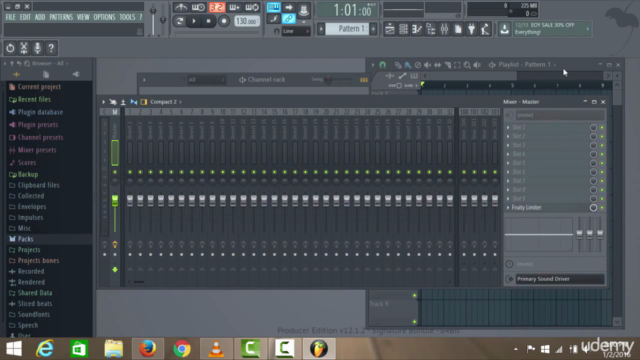Open Chrome from the taskbar
This screenshot has width=640, height=360.
click(182, 349)
